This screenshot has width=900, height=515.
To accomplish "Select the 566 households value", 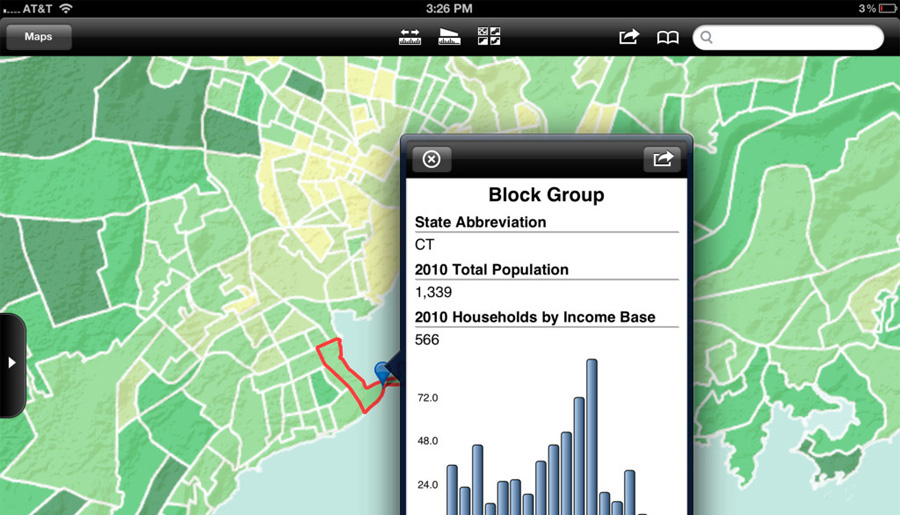I will [x=427, y=340].
